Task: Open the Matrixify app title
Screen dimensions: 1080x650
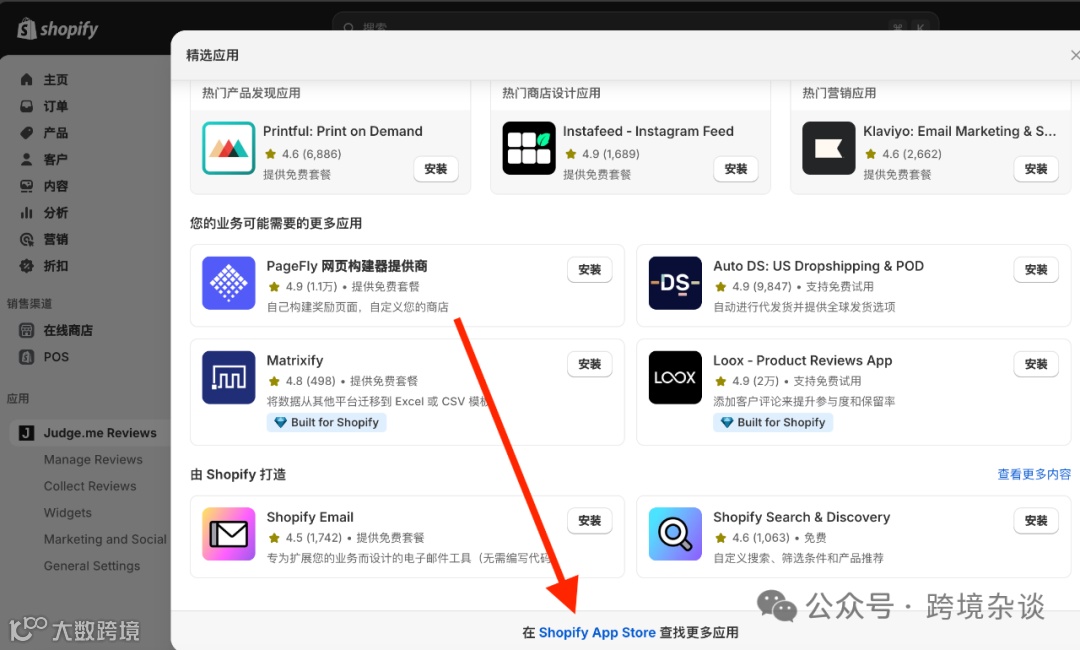Action: coord(295,360)
